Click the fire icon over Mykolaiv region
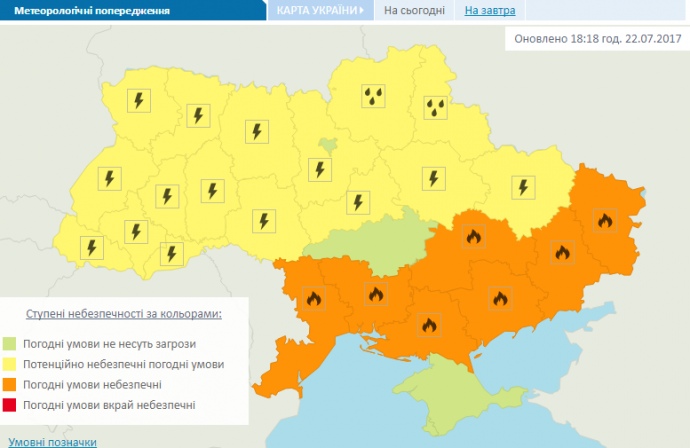690x448 pixels. point(375,294)
